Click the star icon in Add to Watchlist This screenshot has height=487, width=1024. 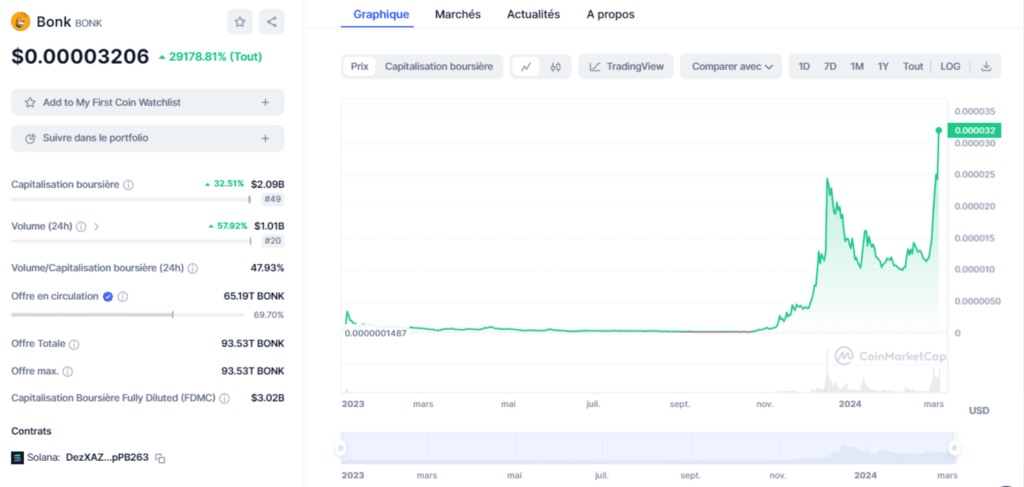(x=29, y=102)
